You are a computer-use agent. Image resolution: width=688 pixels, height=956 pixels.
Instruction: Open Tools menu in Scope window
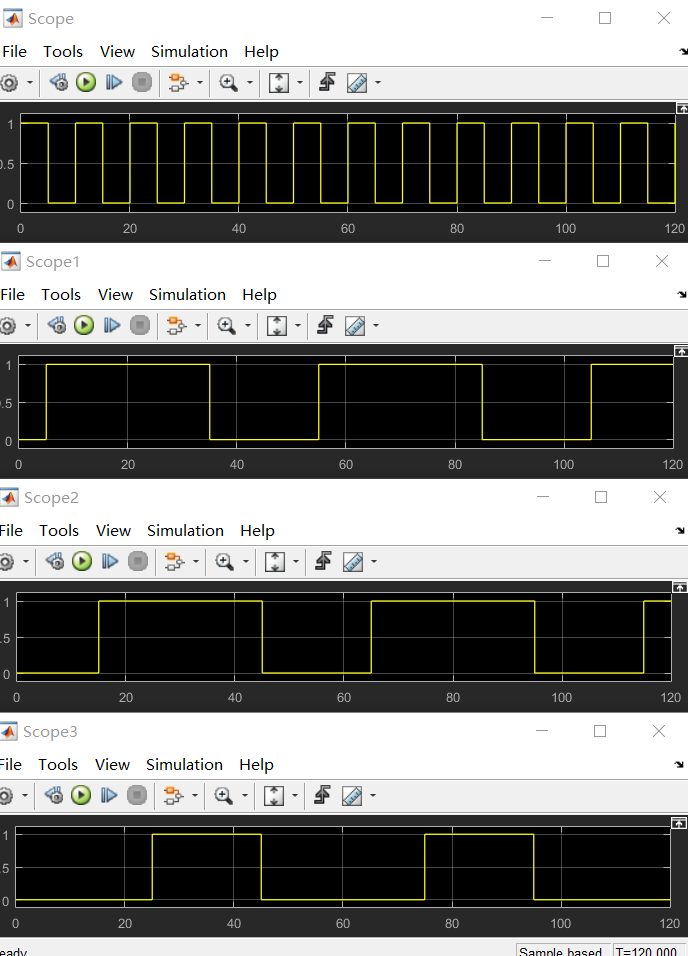tap(63, 52)
